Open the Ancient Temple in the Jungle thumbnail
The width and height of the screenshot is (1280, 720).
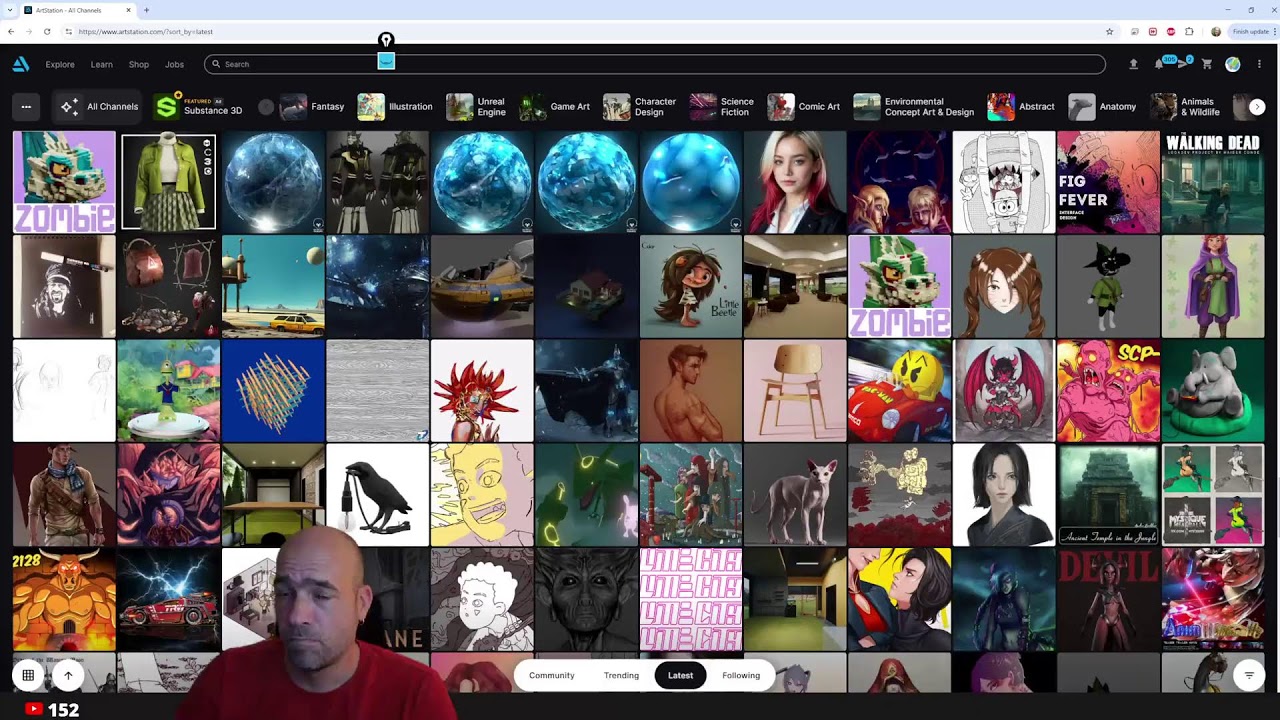[x=1108, y=495]
